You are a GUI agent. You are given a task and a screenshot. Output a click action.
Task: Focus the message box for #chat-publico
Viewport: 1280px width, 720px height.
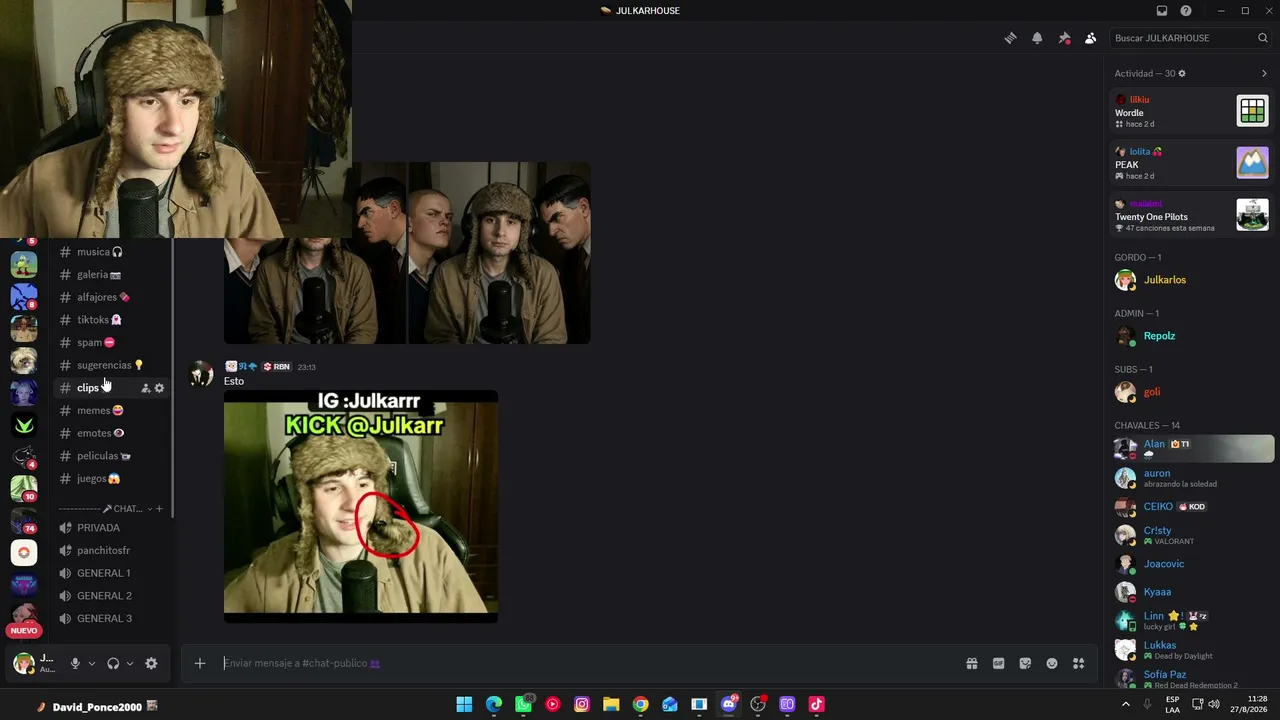pos(590,663)
